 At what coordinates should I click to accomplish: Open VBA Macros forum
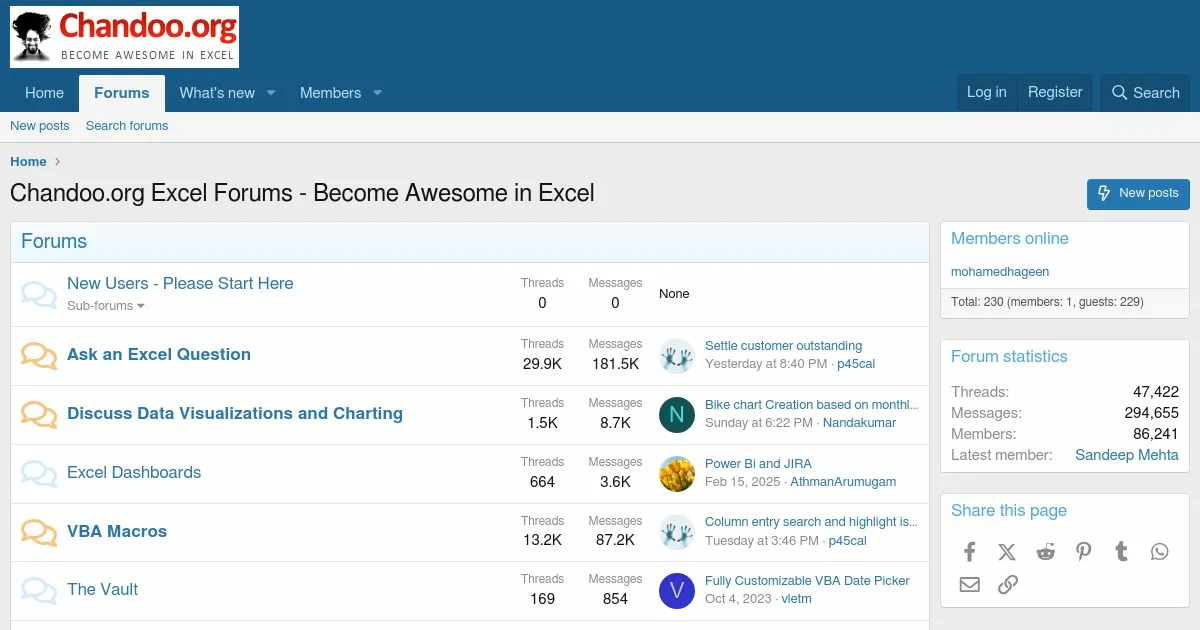[117, 532]
